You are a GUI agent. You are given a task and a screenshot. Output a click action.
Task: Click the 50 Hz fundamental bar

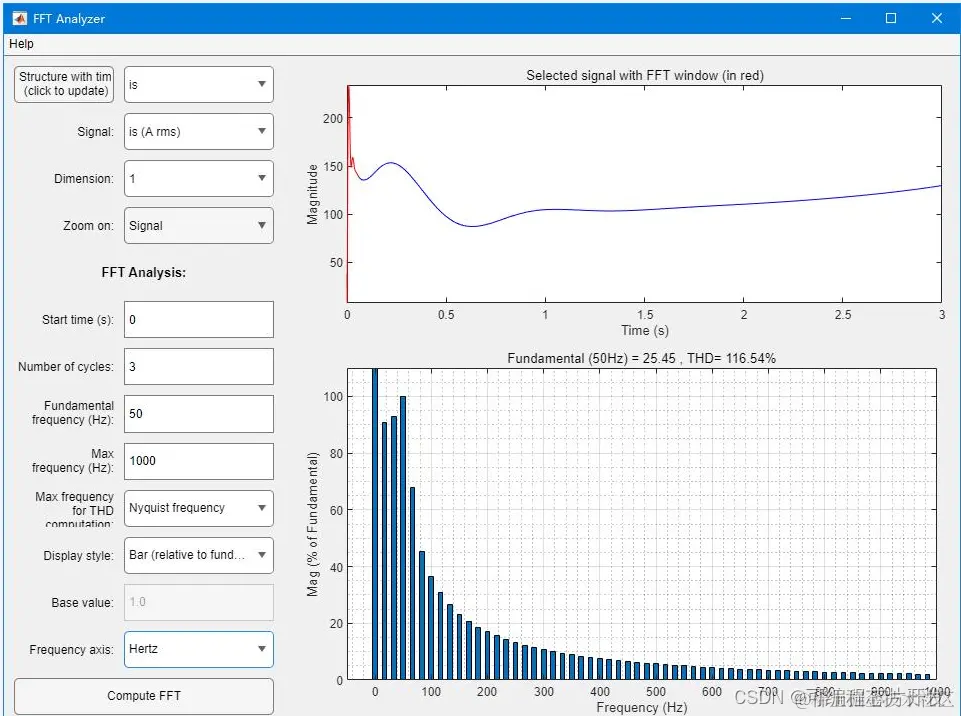[403, 538]
